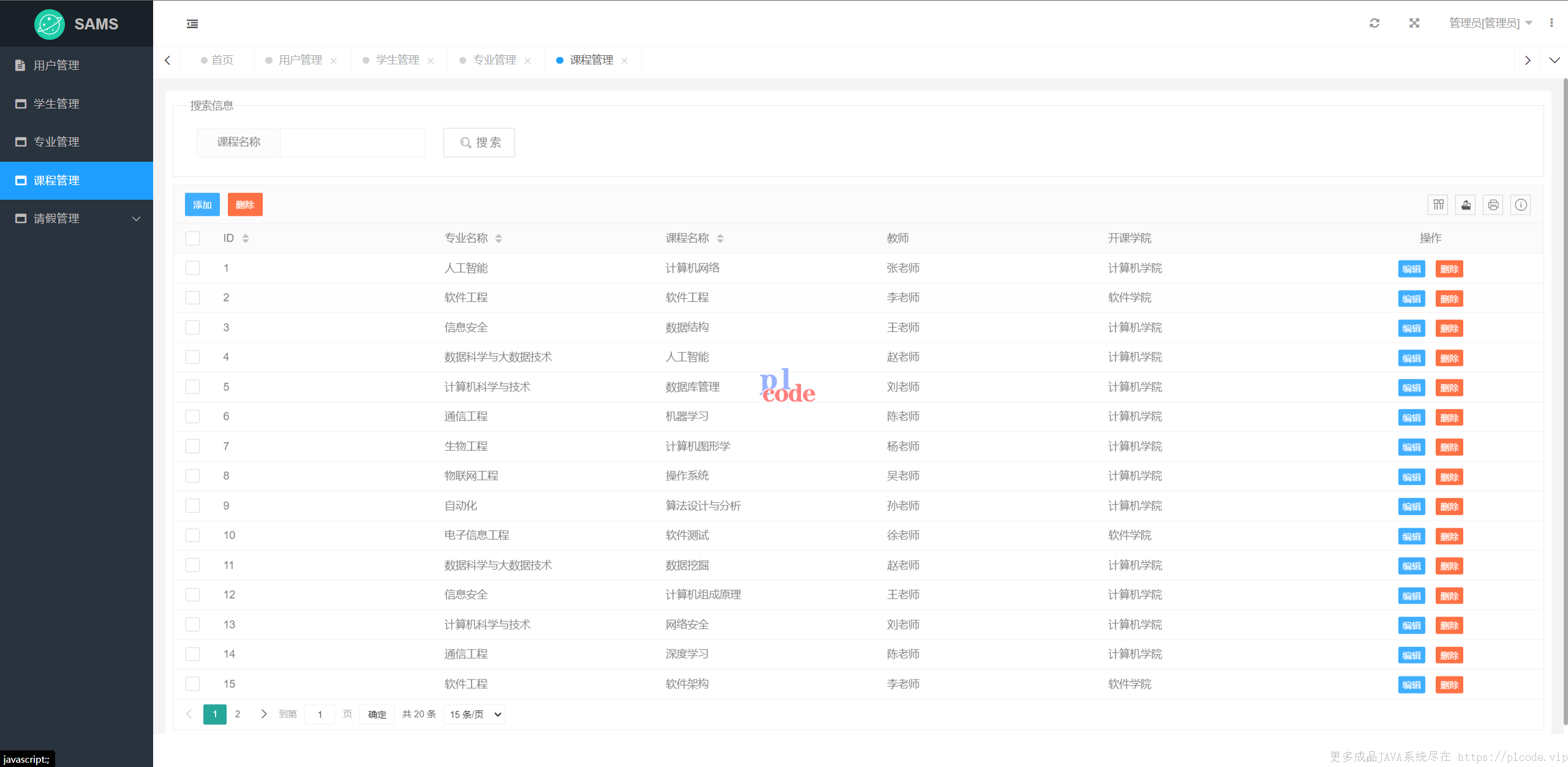The width and height of the screenshot is (1568, 767).
Task: Select 课程管理 in the sidebar
Action: click(x=77, y=181)
